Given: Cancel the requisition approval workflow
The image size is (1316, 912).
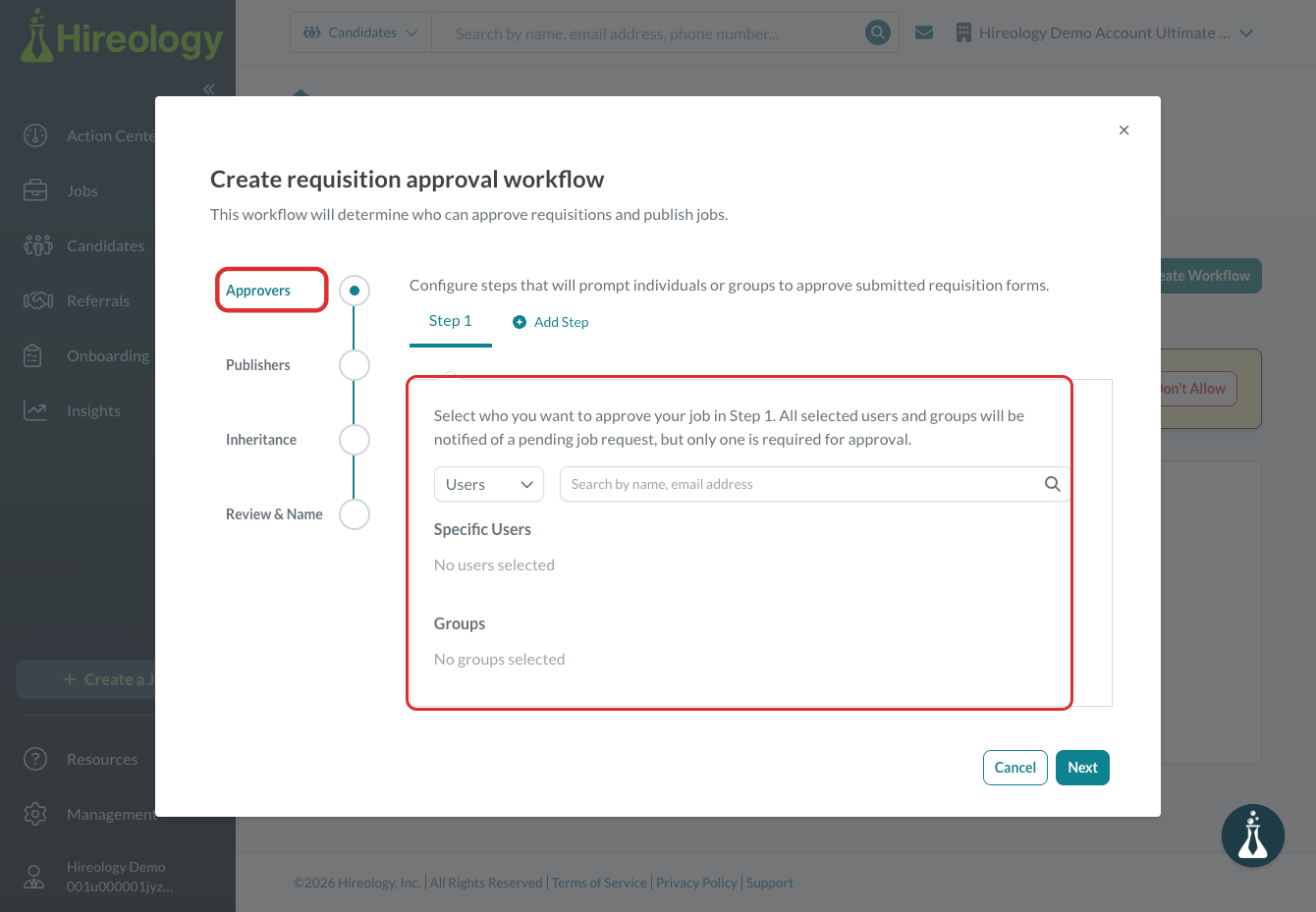Looking at the screenshot, I should [x=1014, y=768].
